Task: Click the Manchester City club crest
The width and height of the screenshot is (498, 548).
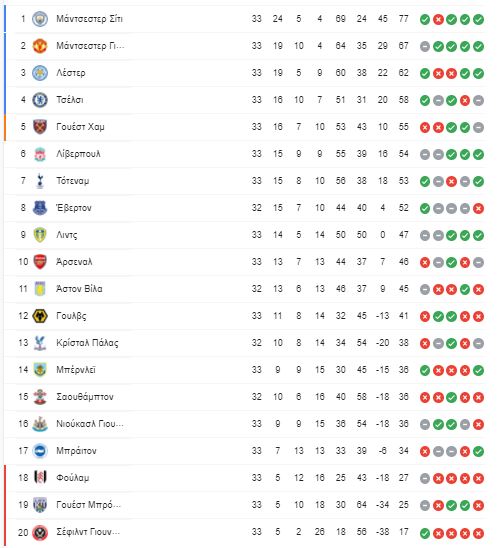Action: click(x=40, y=19)
